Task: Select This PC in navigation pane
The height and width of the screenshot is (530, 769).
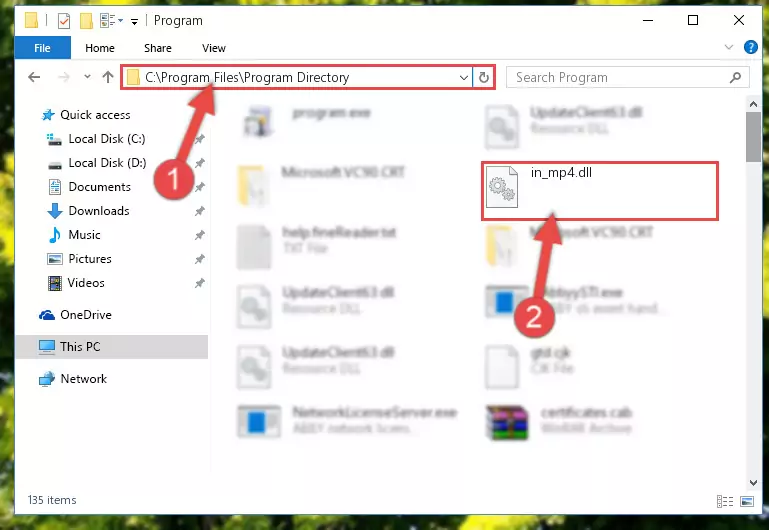Action: coord(112,347)
